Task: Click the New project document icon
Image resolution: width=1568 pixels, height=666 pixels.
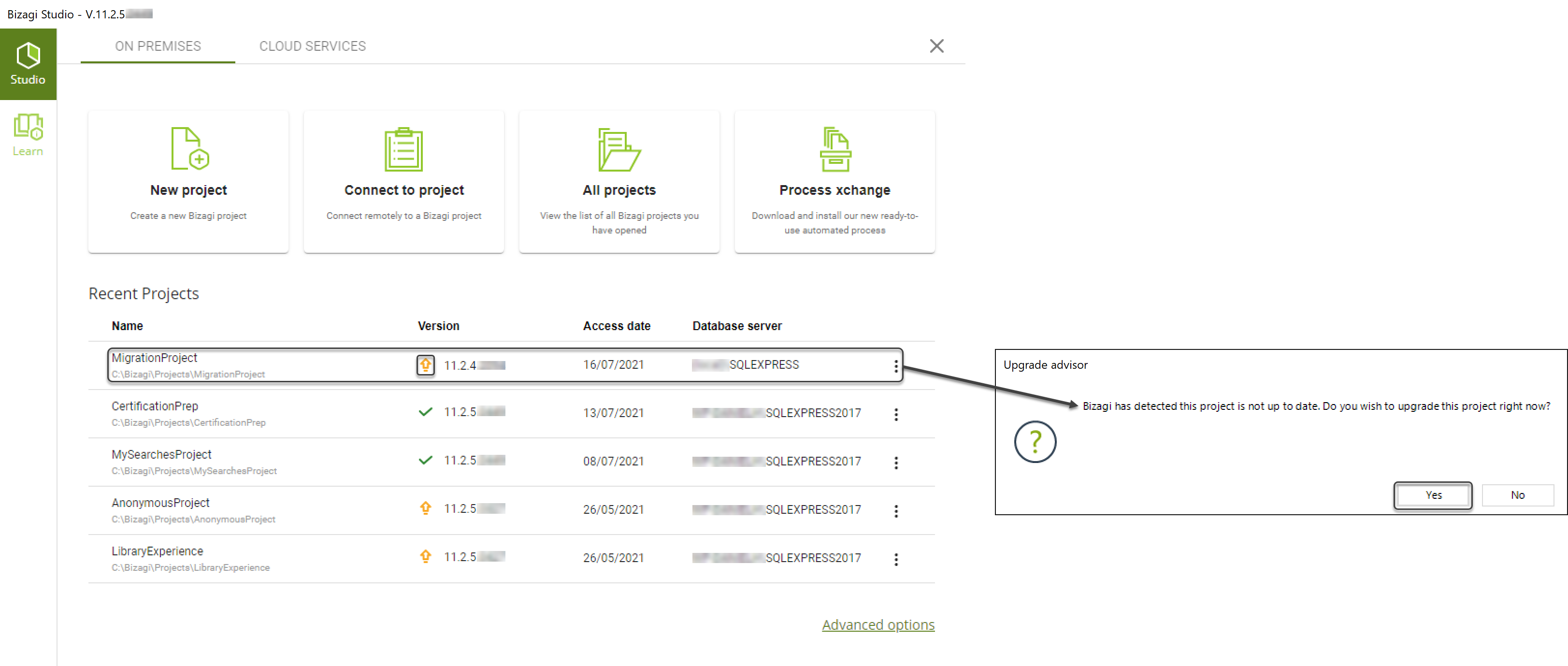Action: click(x=189, y=148)
